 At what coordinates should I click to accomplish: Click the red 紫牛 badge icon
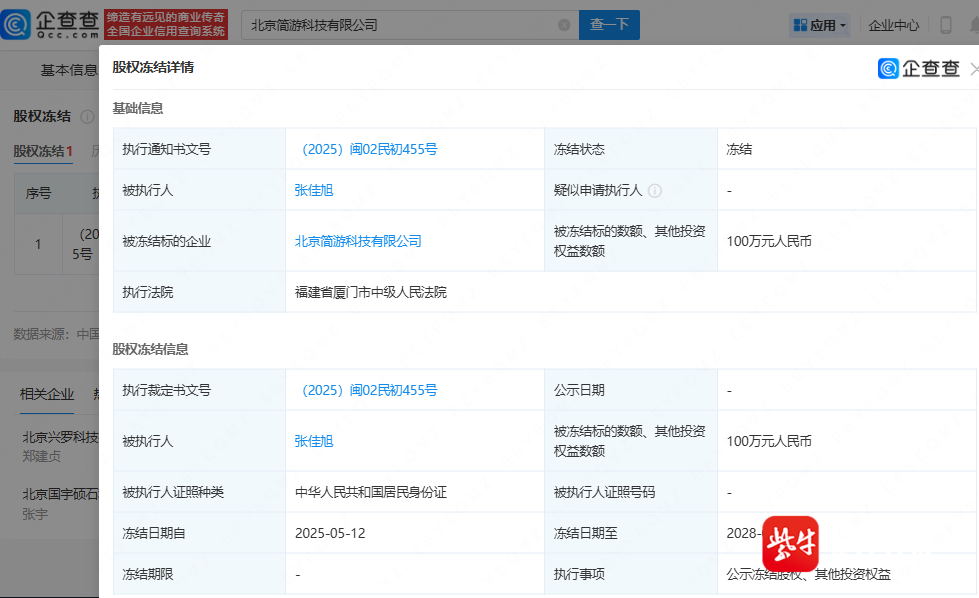click(790, 544)
